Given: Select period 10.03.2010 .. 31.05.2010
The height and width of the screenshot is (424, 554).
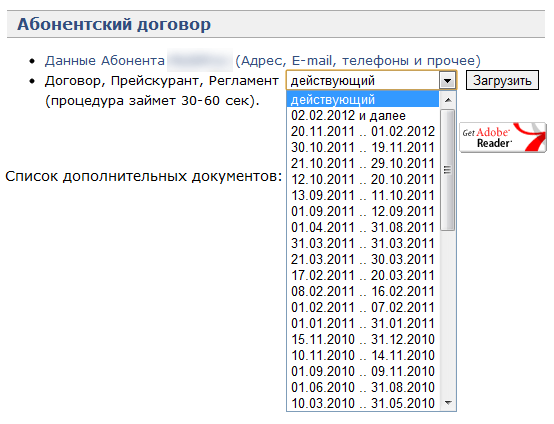Looking at the screenshot, I should [x=363, y=403].
